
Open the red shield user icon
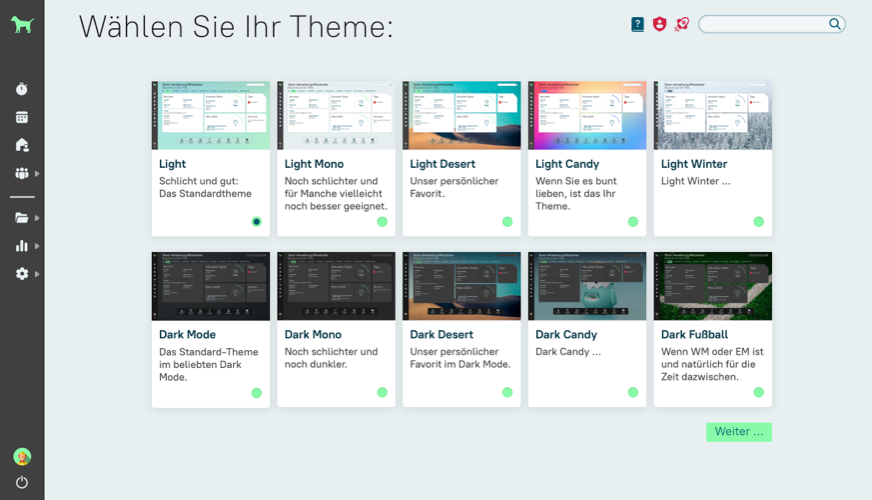(x=659, y=24)
